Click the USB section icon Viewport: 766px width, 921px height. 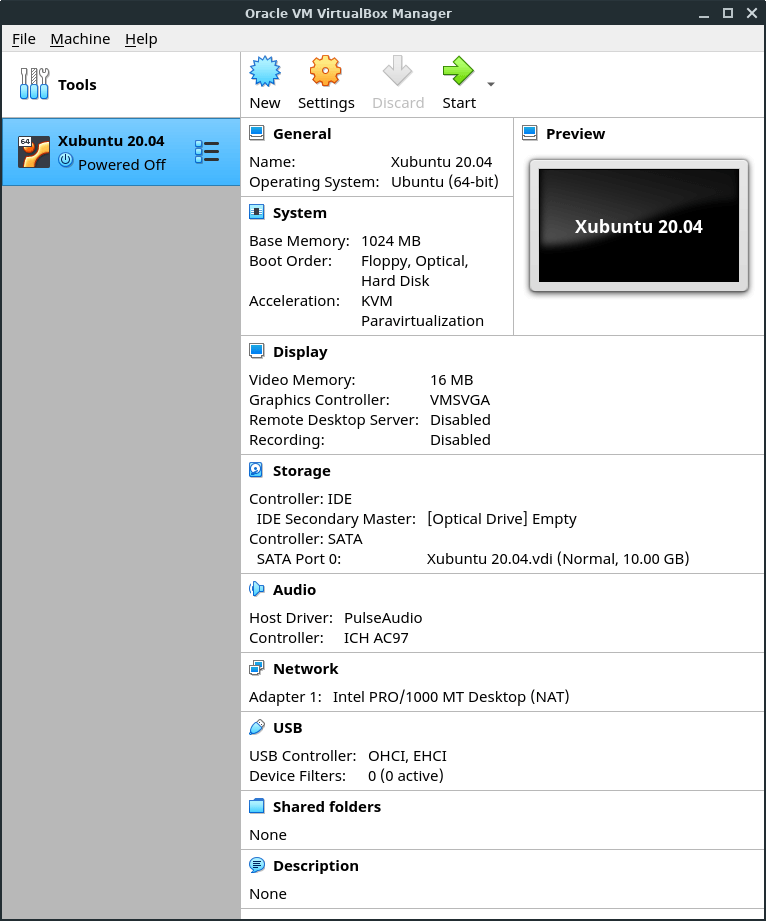pos(257,728)
